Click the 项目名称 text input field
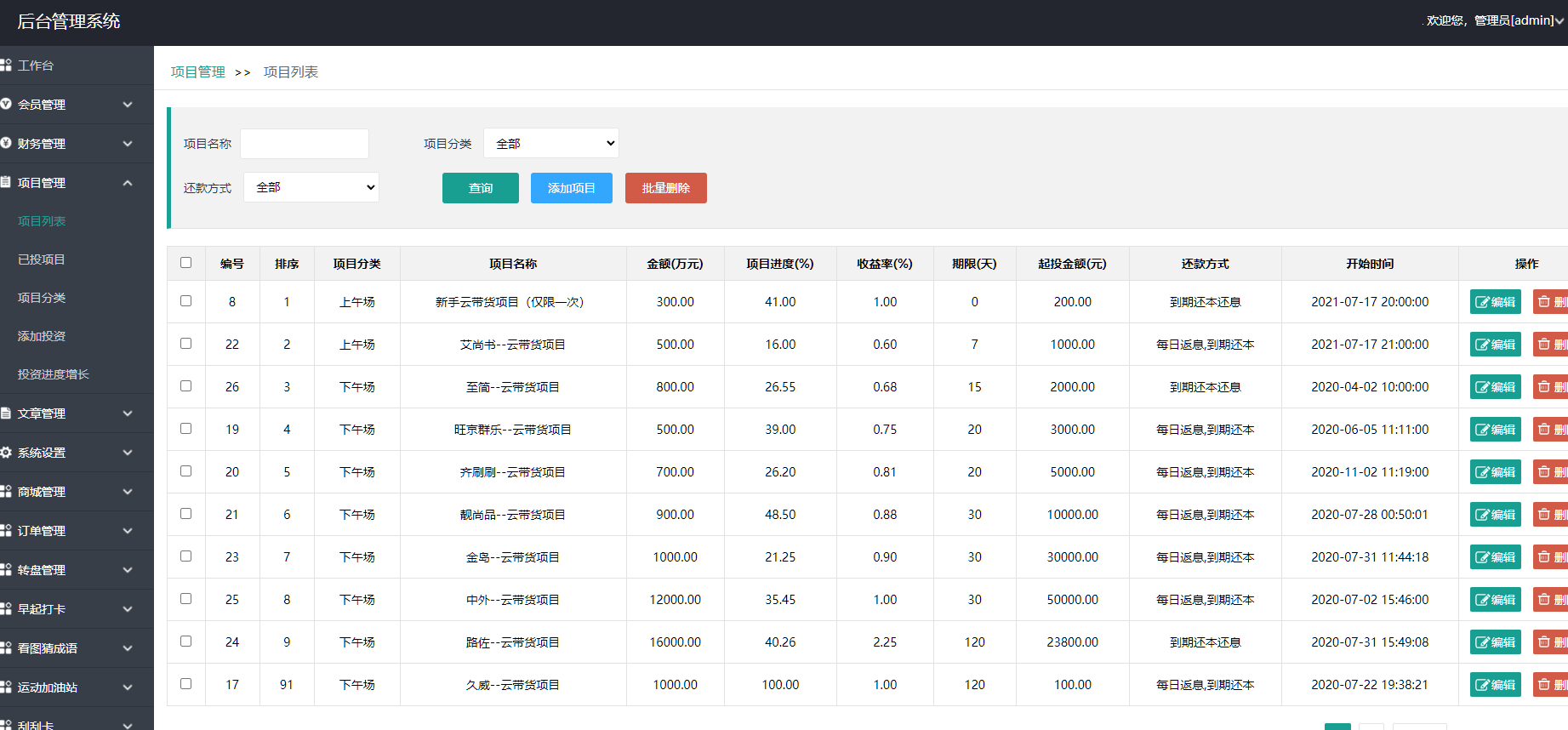1568x730 pixels. pos(305,144)
